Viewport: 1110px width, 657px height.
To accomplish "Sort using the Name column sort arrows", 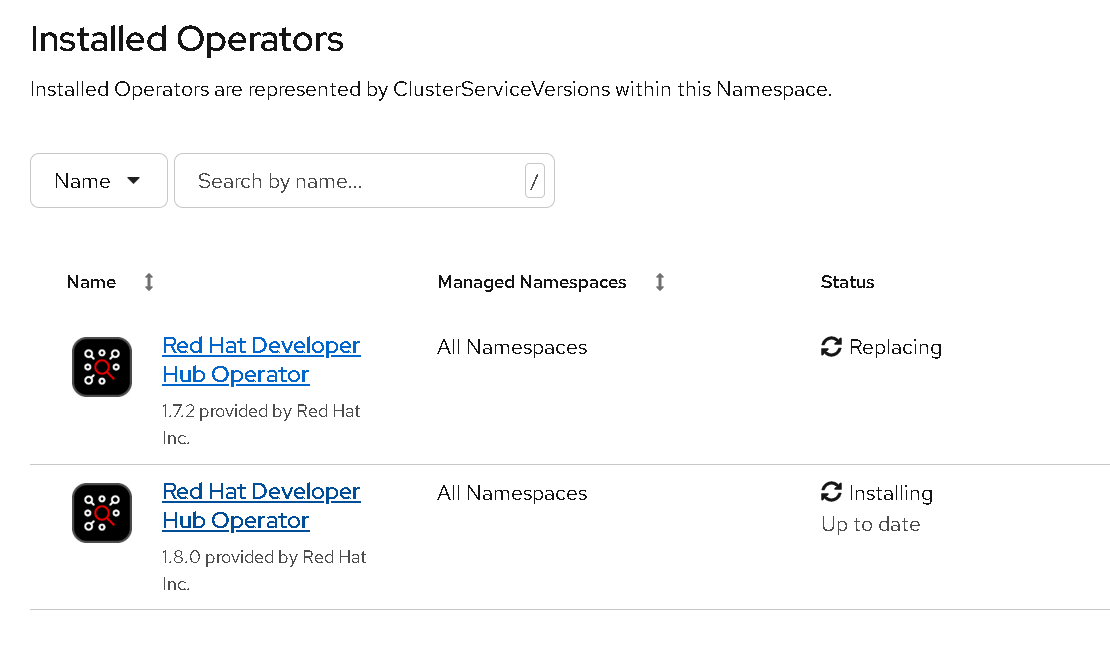I will tap(149, 282).
